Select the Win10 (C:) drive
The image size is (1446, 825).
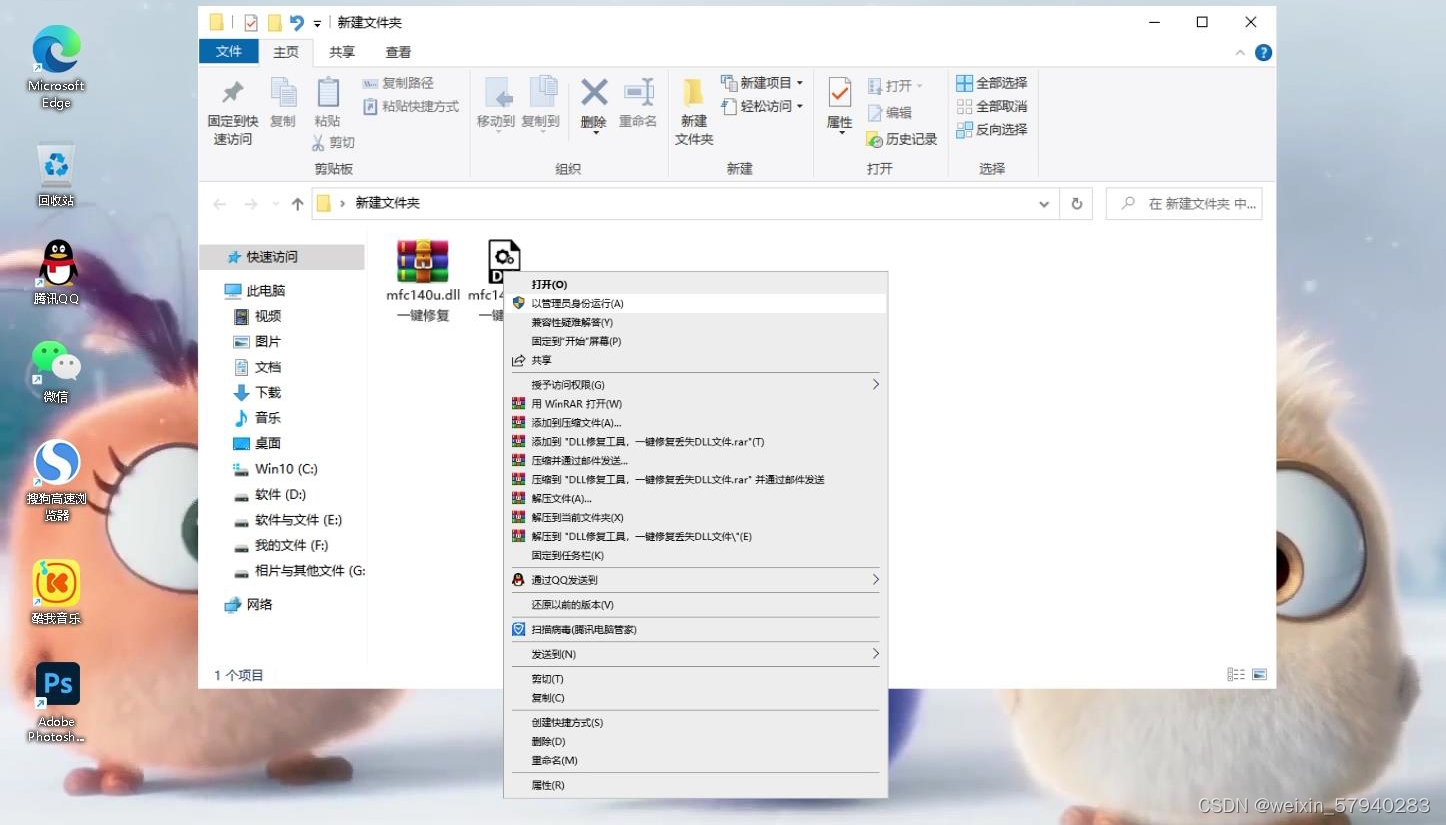coord(275,469)
